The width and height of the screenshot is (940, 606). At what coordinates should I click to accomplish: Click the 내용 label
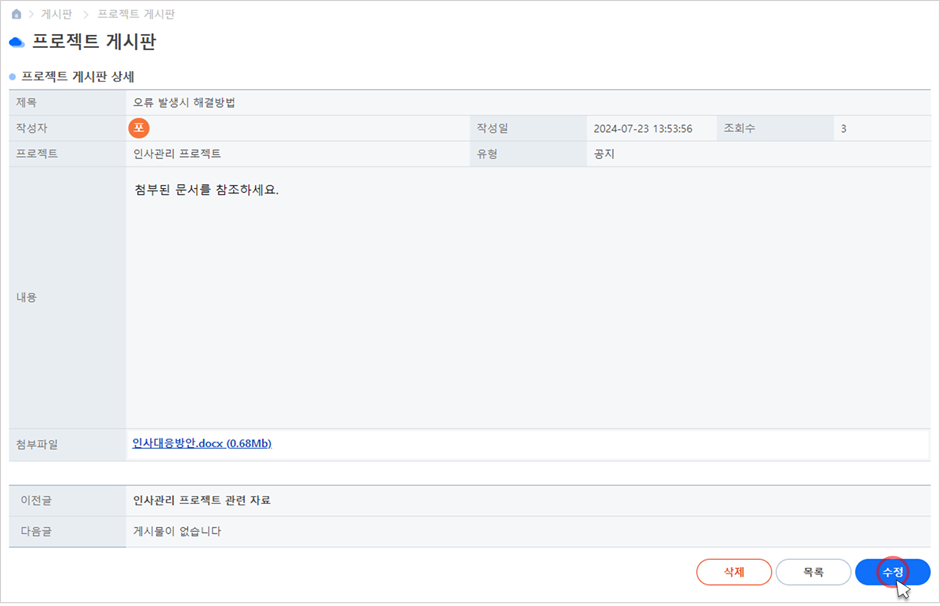click(26, 297)
